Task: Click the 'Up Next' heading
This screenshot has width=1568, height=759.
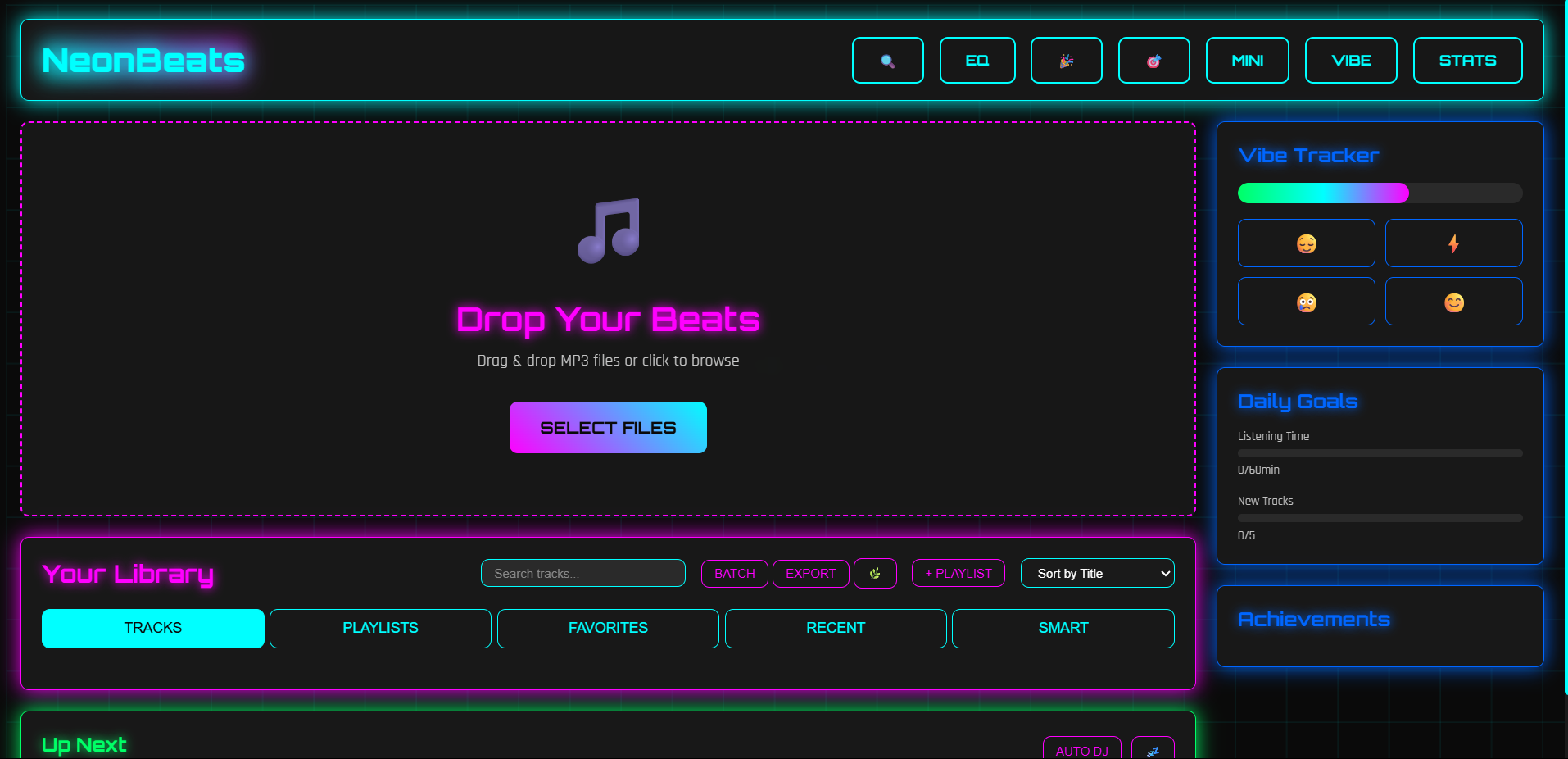Action: [84, 745]
